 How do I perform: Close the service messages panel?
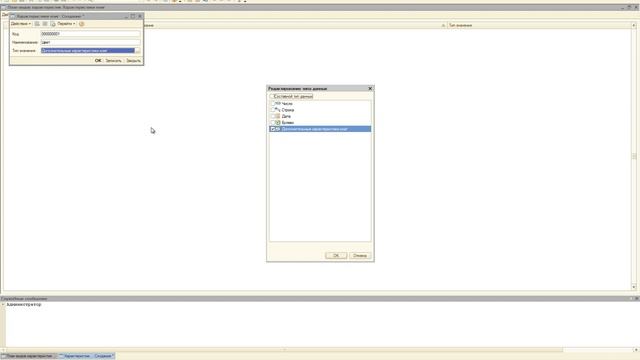(x=636, y=299)
